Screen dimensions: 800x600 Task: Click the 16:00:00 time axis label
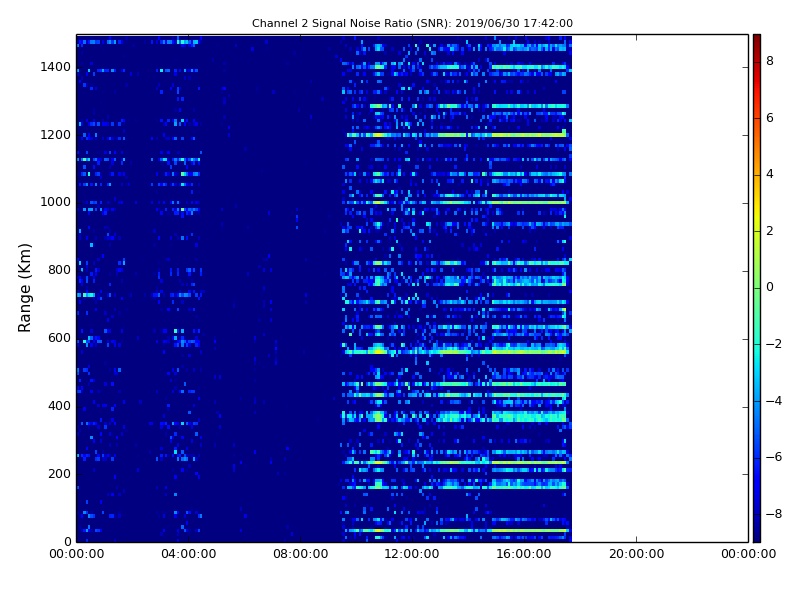tap(524, 554)
